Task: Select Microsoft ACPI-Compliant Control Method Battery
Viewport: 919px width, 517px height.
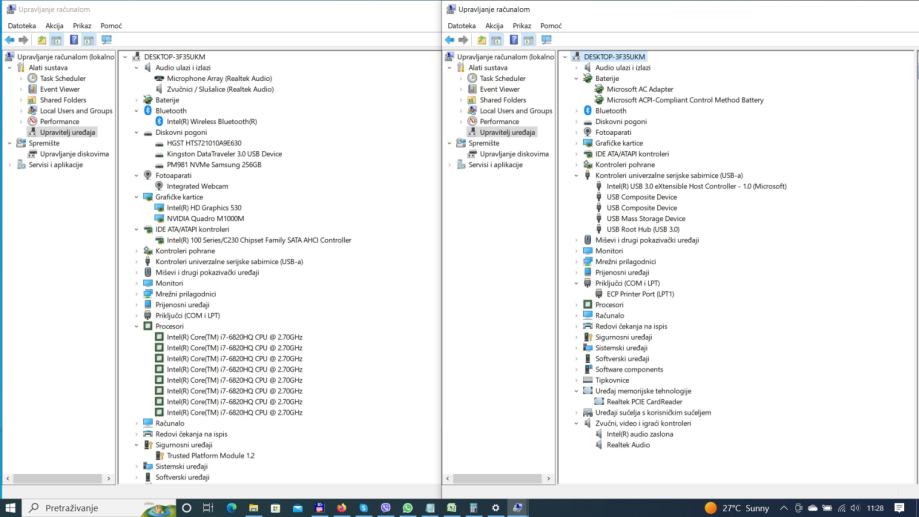Action: pyautogui.click(x=685, y=100)
